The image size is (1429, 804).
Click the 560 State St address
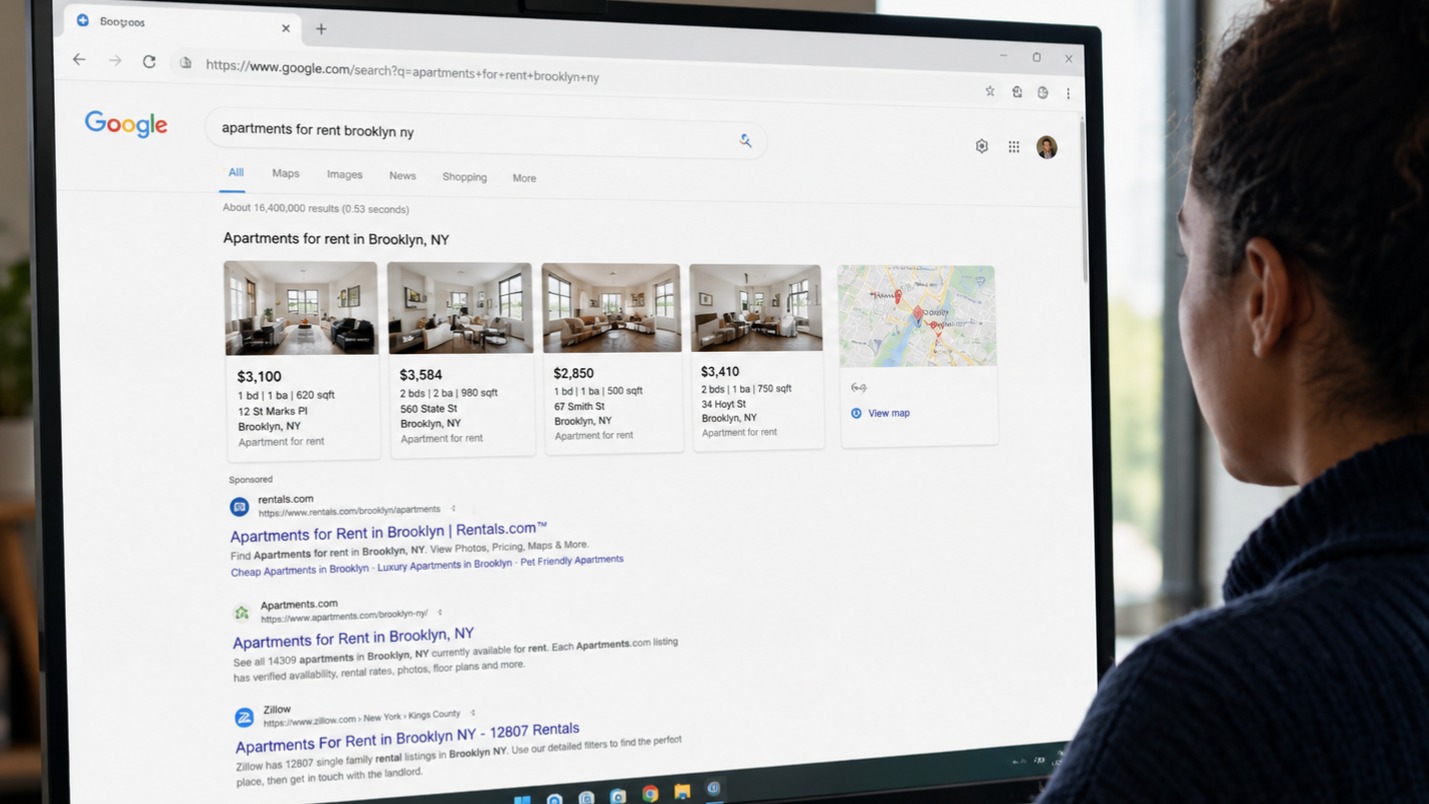tap(429, 408)
